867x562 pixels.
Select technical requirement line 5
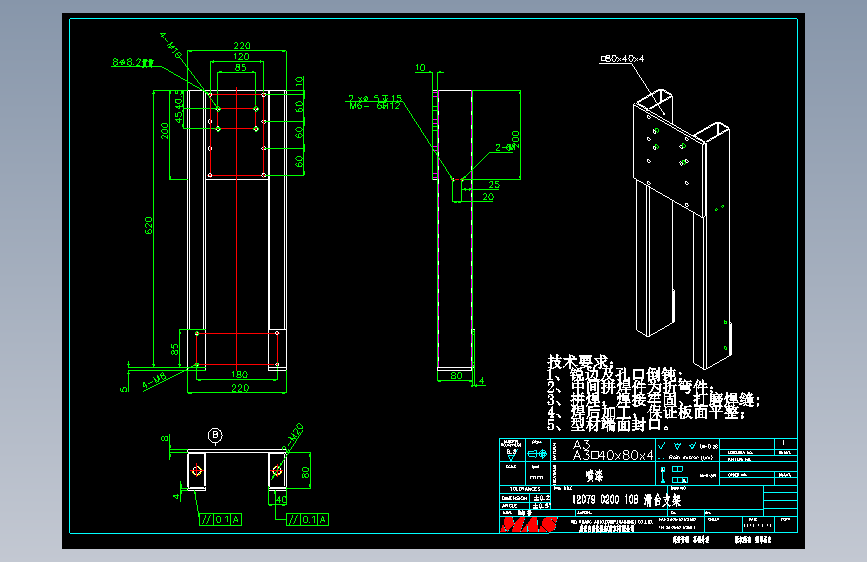[609, 425]
